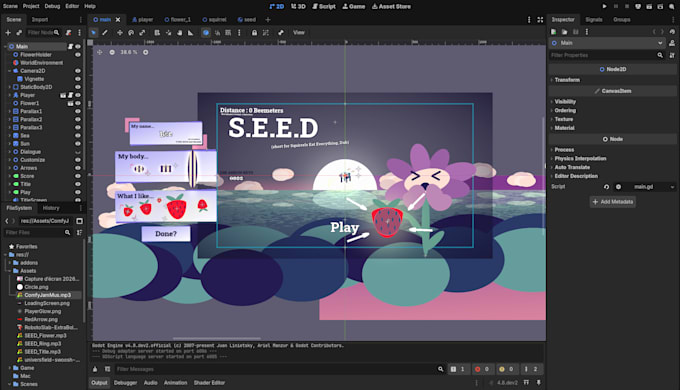Add new scene tab plus icon
680x390 pixels.
click(268, 20)
